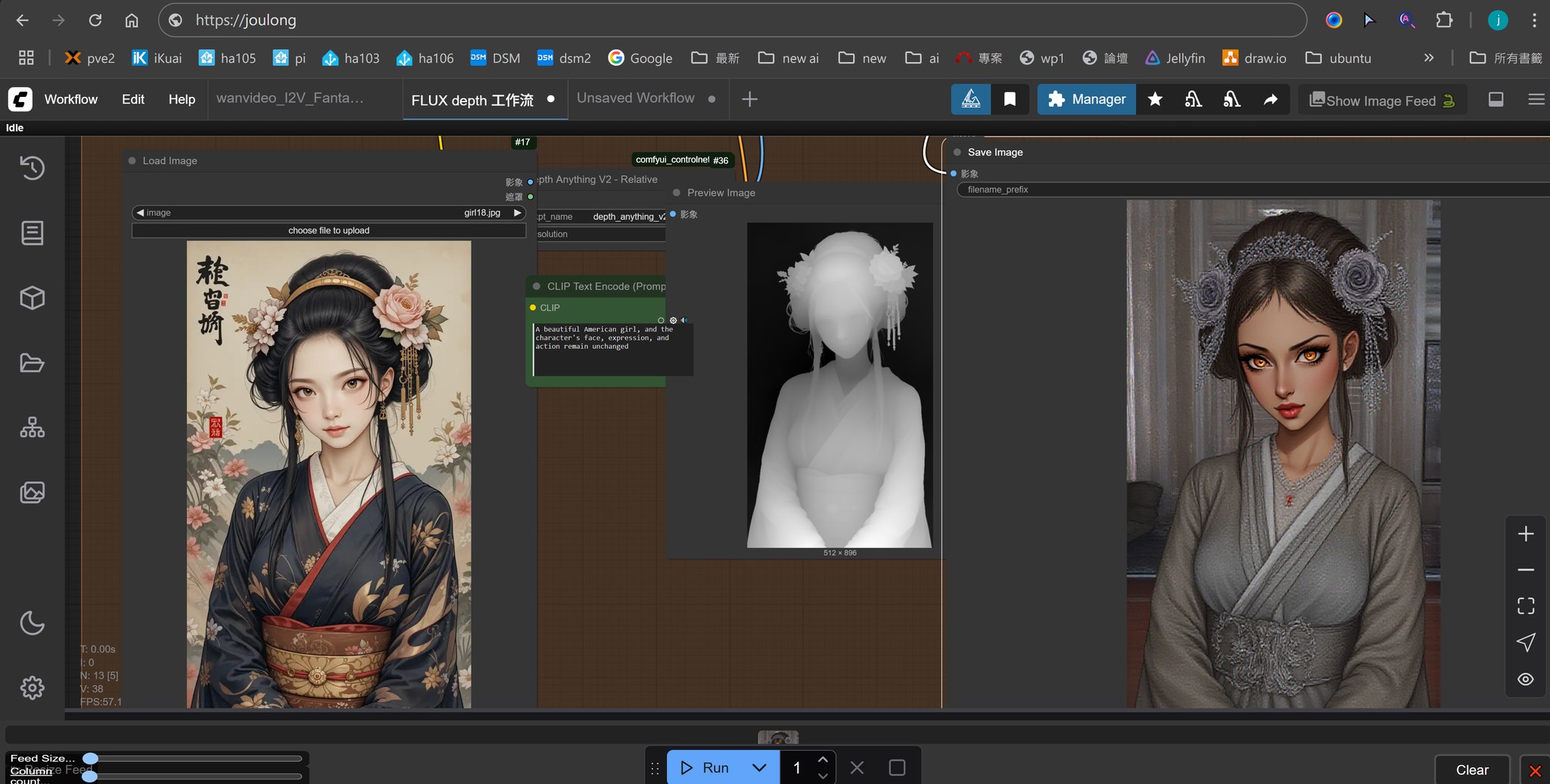This screenshot has width=1550, height=784.
Task: Increase the queue batch count
Action: 823,759
